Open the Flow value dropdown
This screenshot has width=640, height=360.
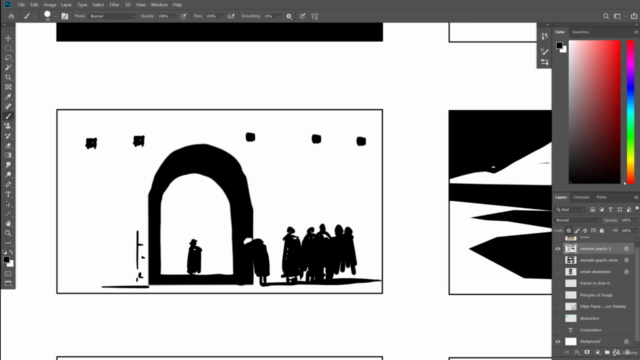(221, 16)
